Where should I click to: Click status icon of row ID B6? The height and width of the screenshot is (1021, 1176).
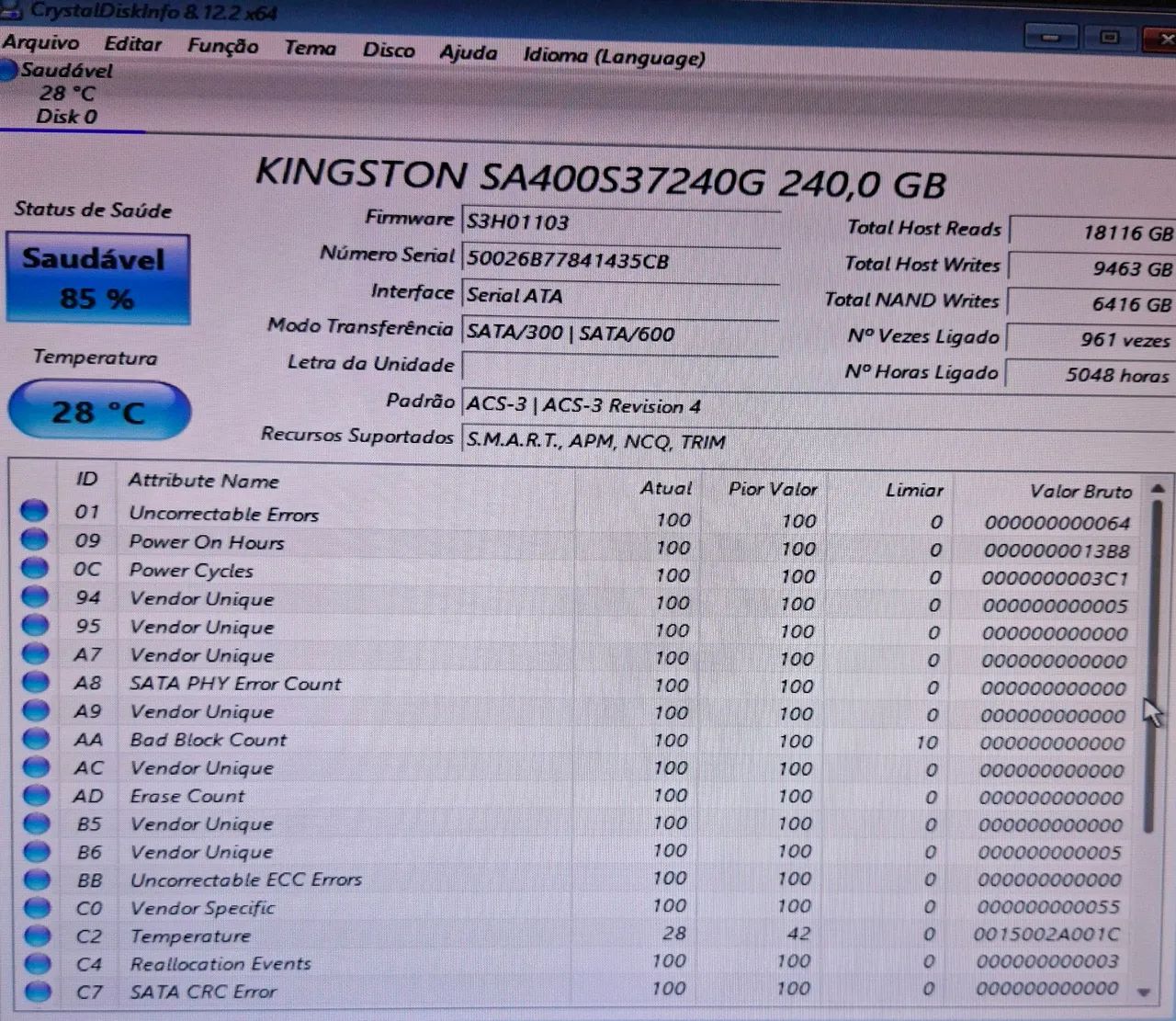tap(37, 851)
